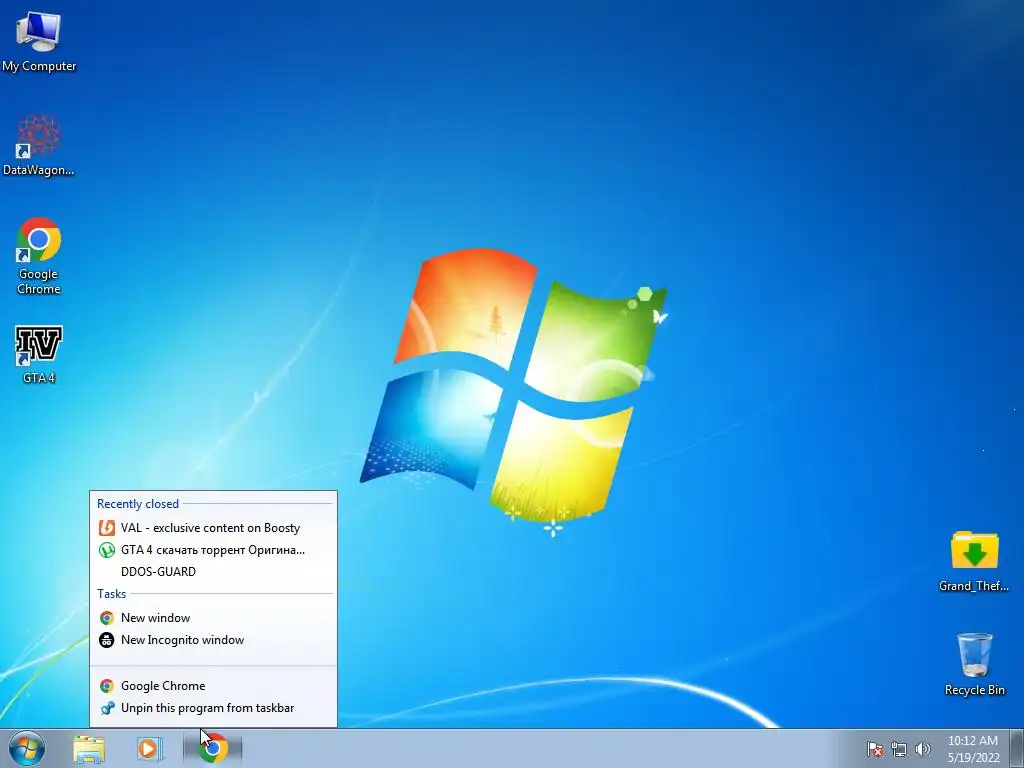Choose New window in jump list
Viewport: 1024px width, 768px height.
tap(214, 618)
